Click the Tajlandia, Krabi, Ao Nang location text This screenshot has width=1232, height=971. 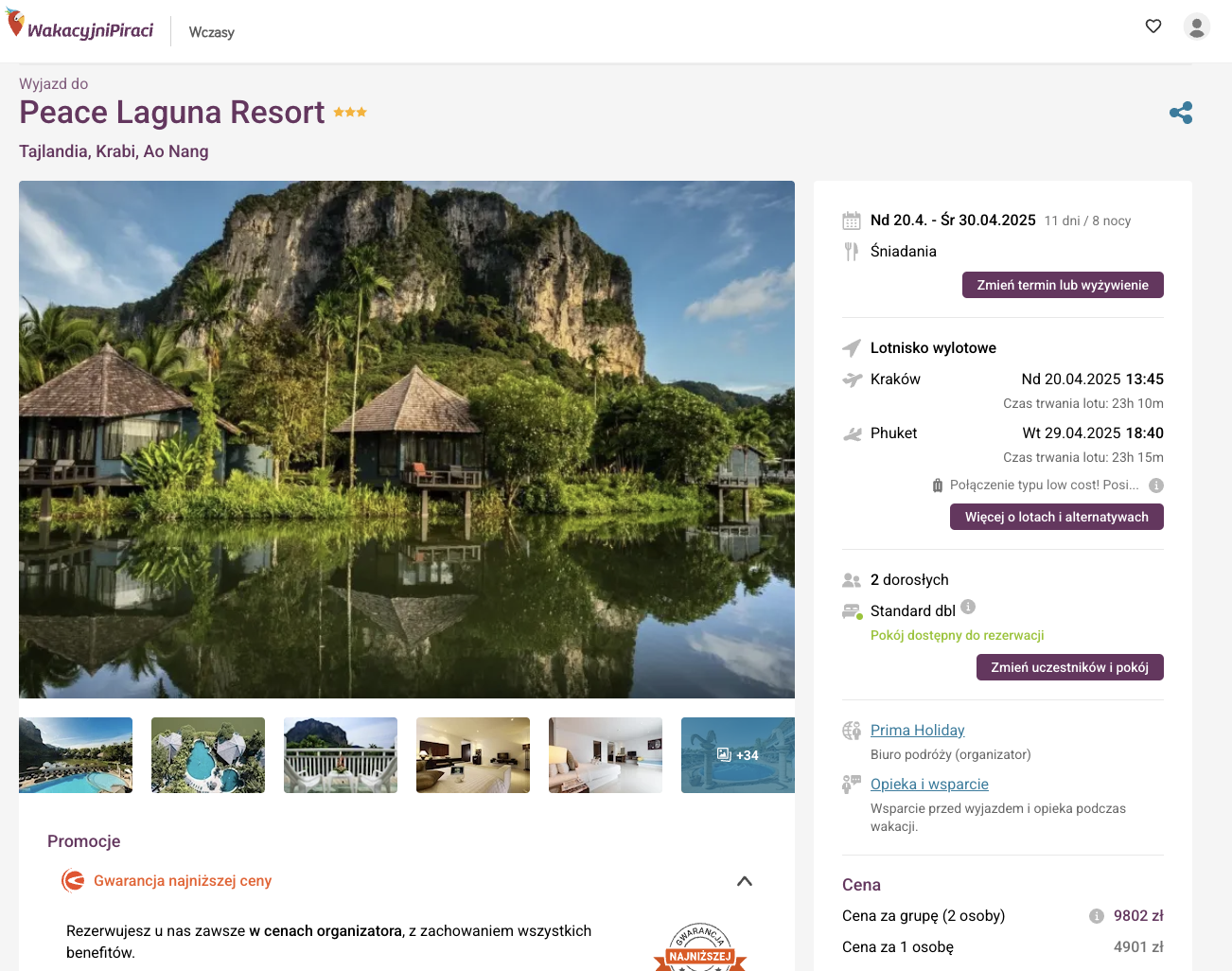[114, 151]
